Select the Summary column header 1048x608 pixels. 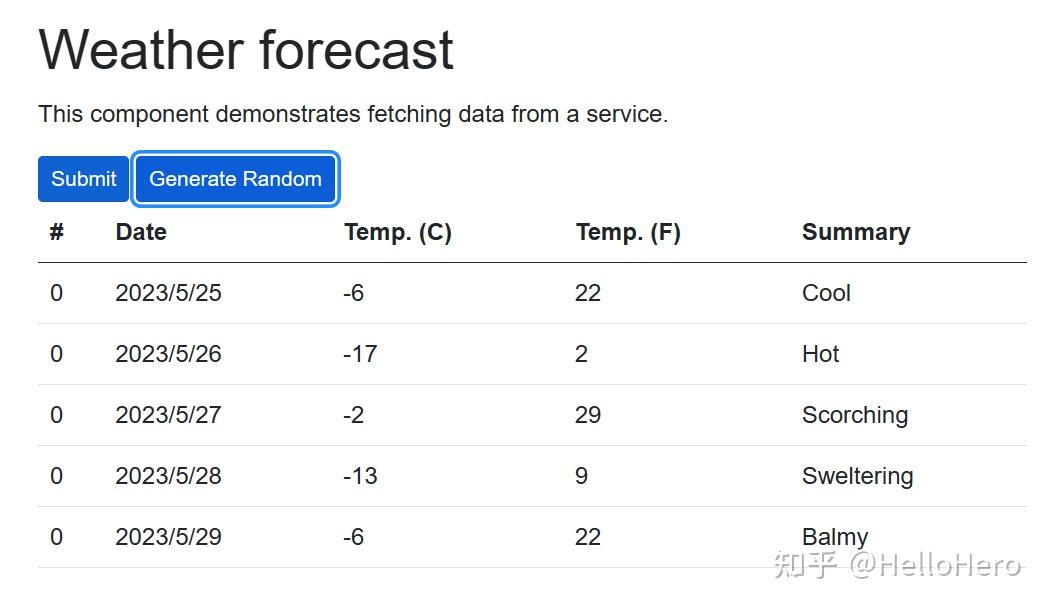pyautogui.click(x=856, y=232)
